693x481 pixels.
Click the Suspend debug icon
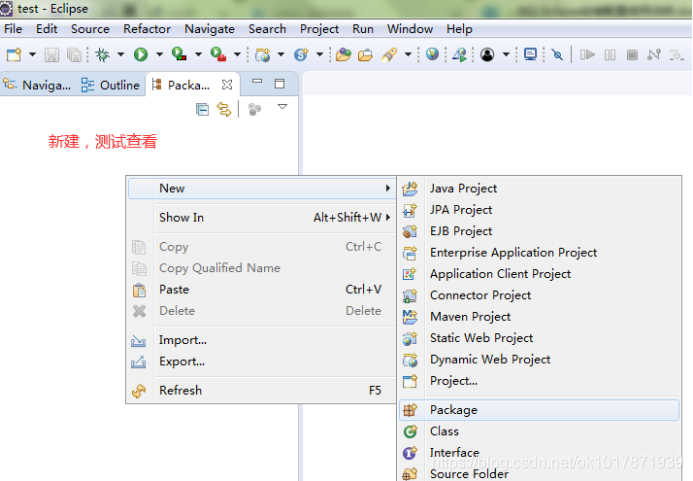pyautogui.click(x=610, y=55)
